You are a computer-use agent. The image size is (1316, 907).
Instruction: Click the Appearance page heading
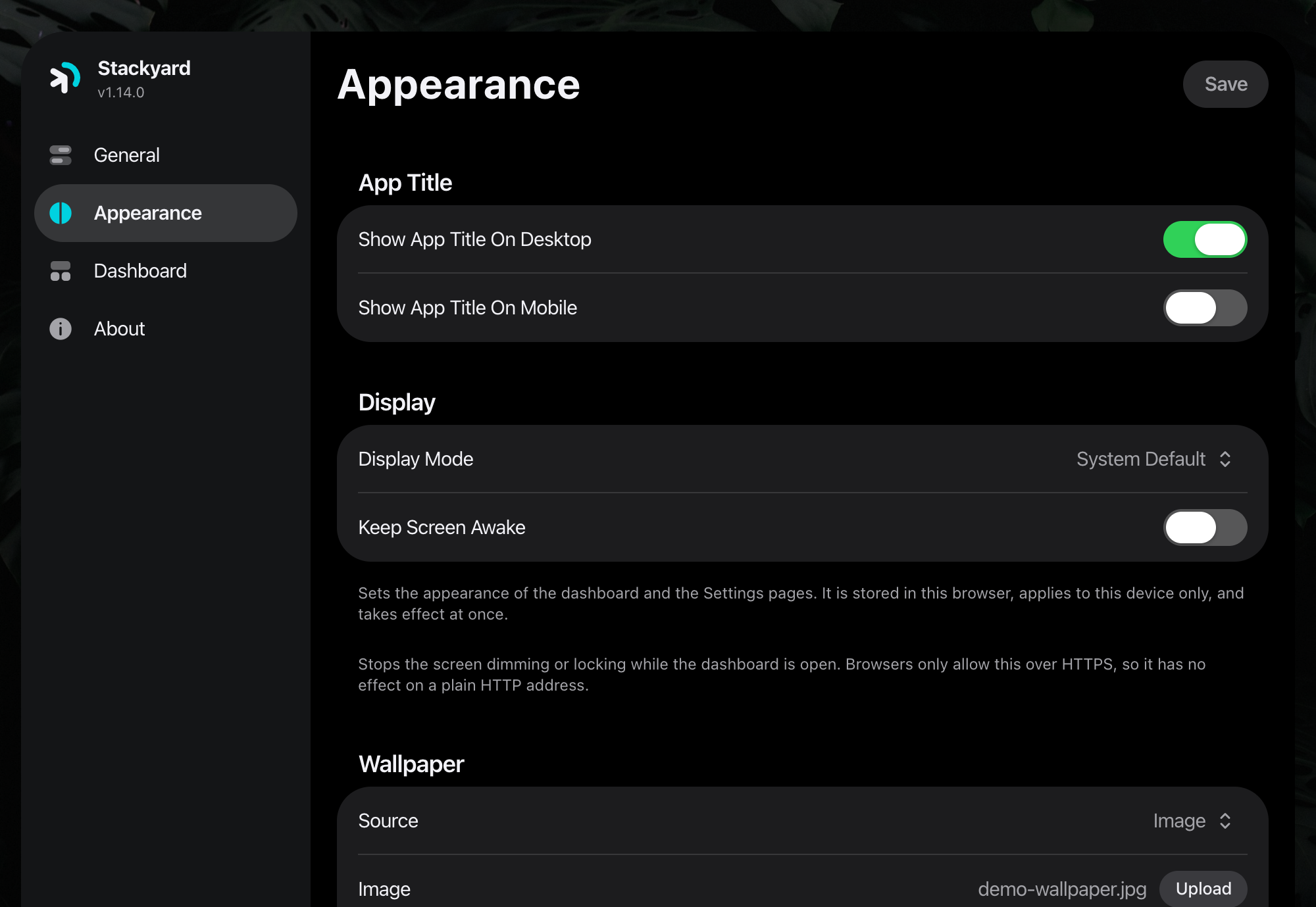point(459,85)
